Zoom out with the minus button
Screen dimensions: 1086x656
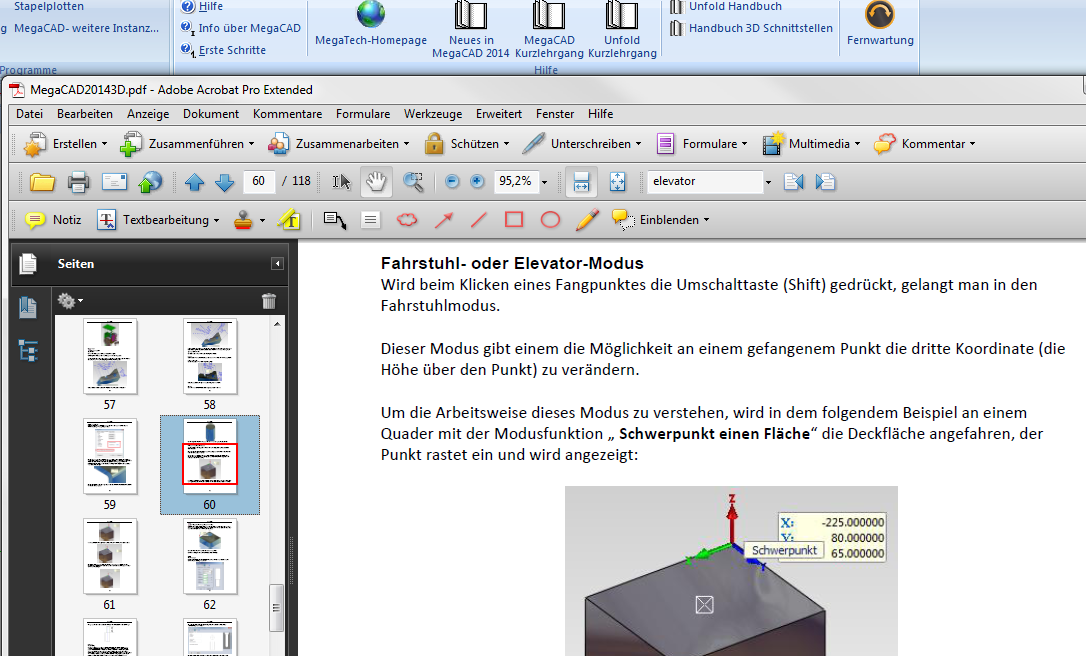[452, 181]
